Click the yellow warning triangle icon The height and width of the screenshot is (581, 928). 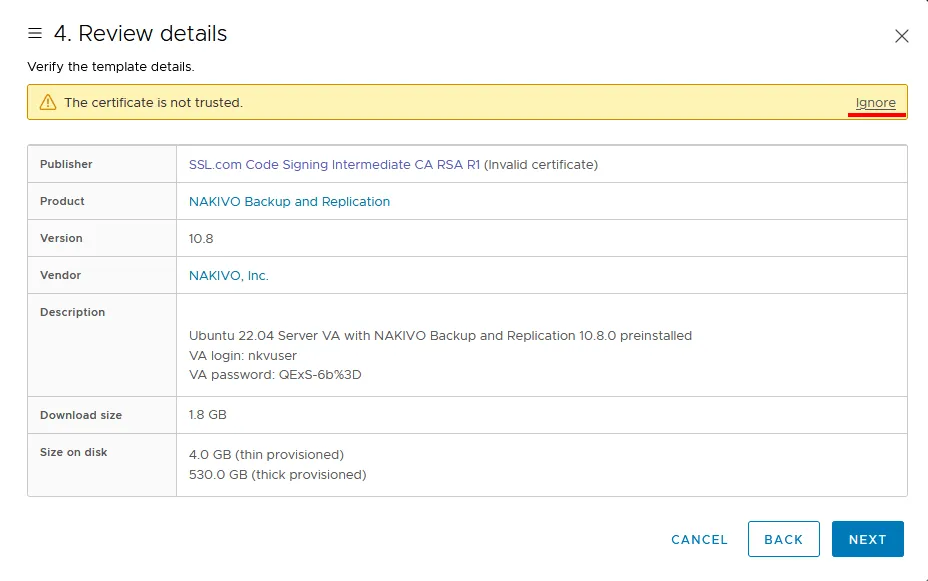pyautogui.click(x=48, y=102)
